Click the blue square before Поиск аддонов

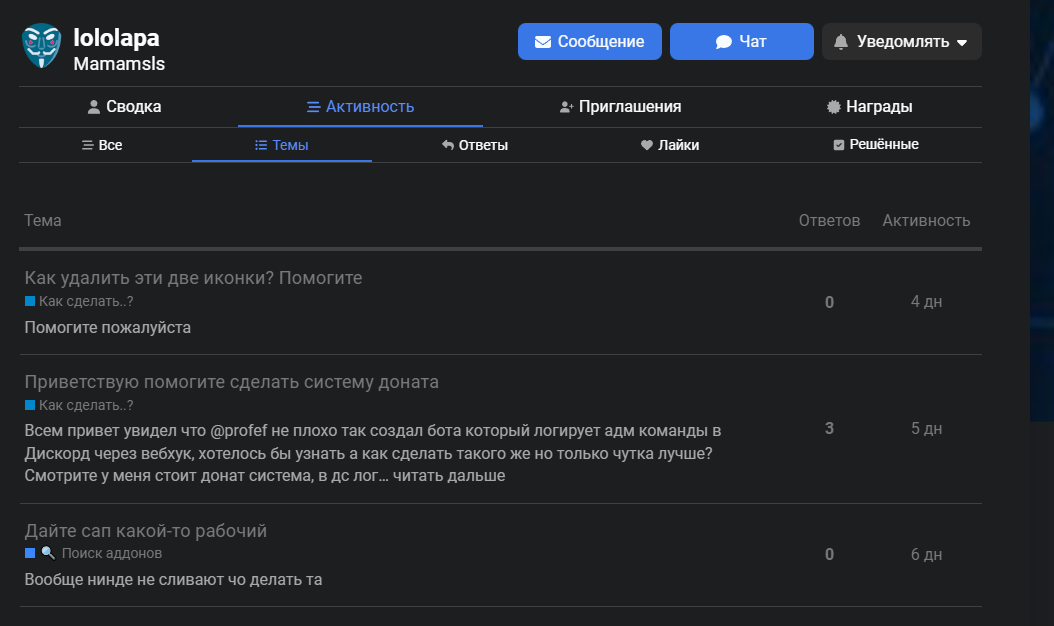[30, 553]
